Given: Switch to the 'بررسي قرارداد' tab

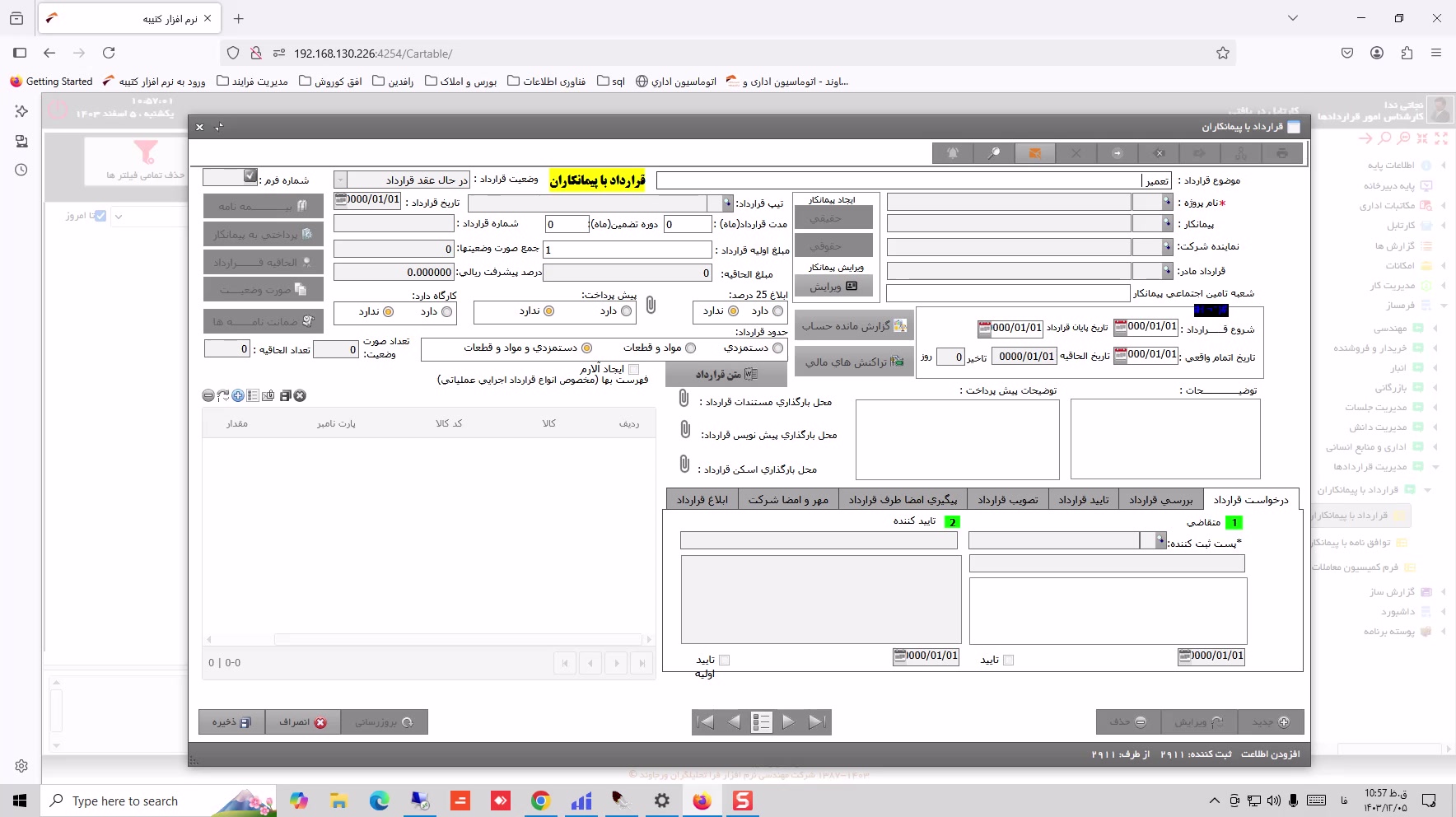Looking at the screenshot, I should coord(1160,500).
